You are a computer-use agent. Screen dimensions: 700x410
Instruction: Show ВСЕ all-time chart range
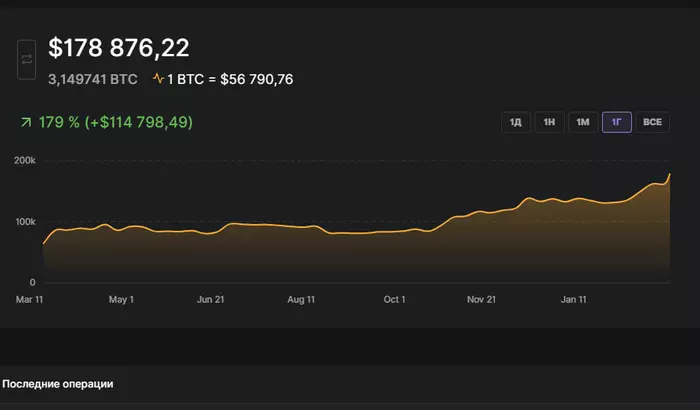pyautogui.click(x=652, y=122)
